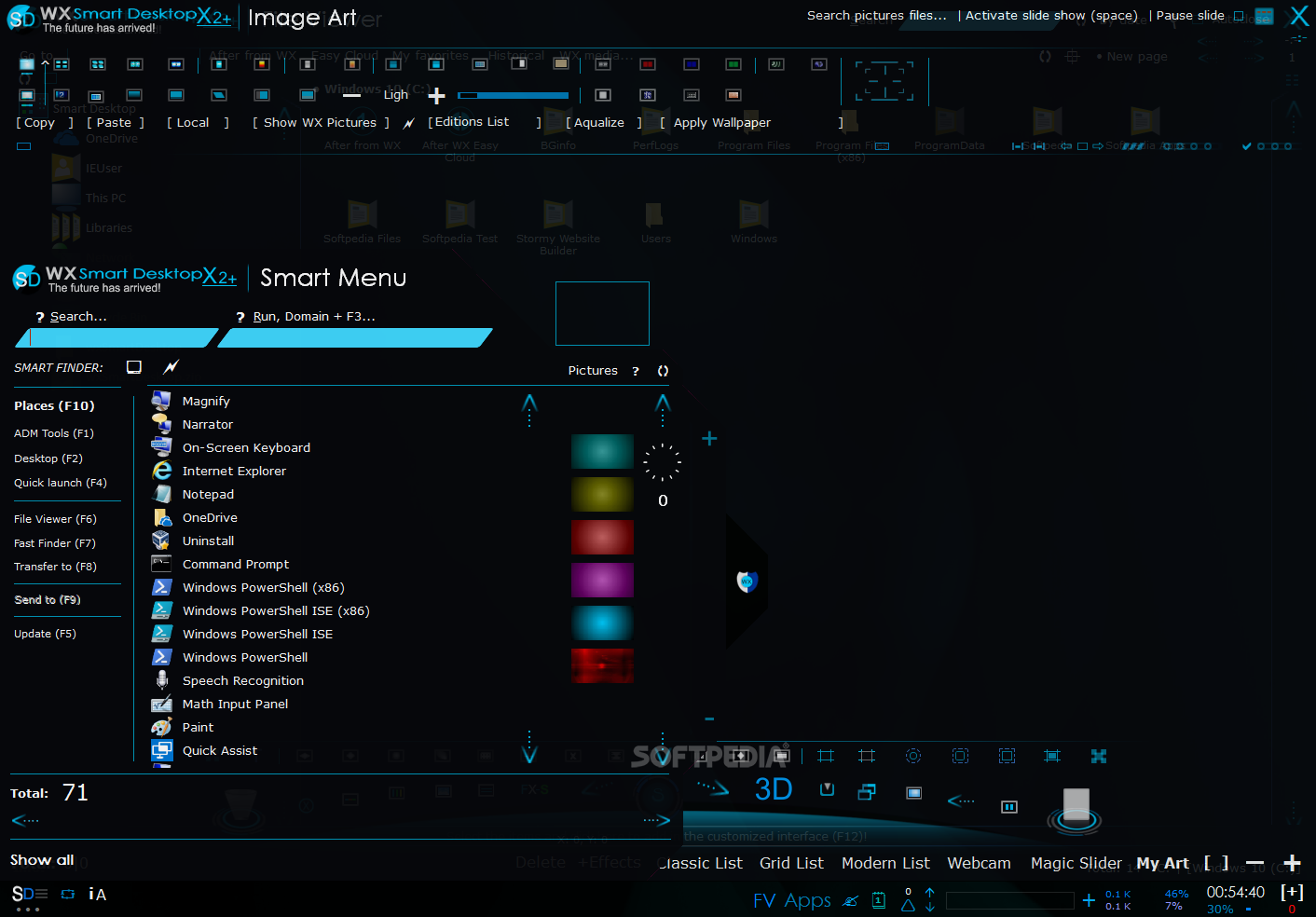Viewport: 1316px width, 917px height.
Task: Click Activate slide show (space)
Action: point(1051,16)
